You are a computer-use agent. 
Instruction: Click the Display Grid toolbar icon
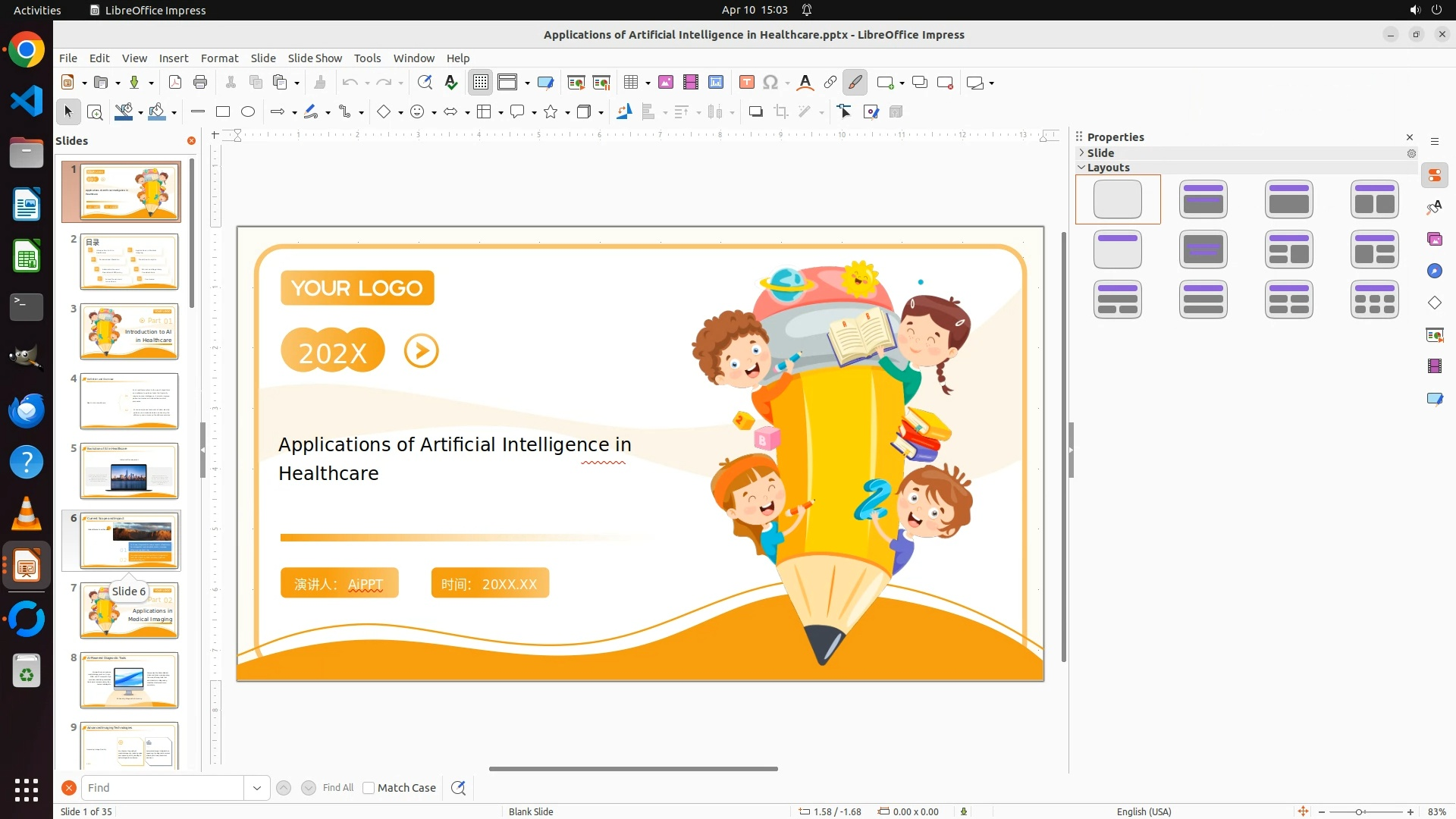click(481, 83)
